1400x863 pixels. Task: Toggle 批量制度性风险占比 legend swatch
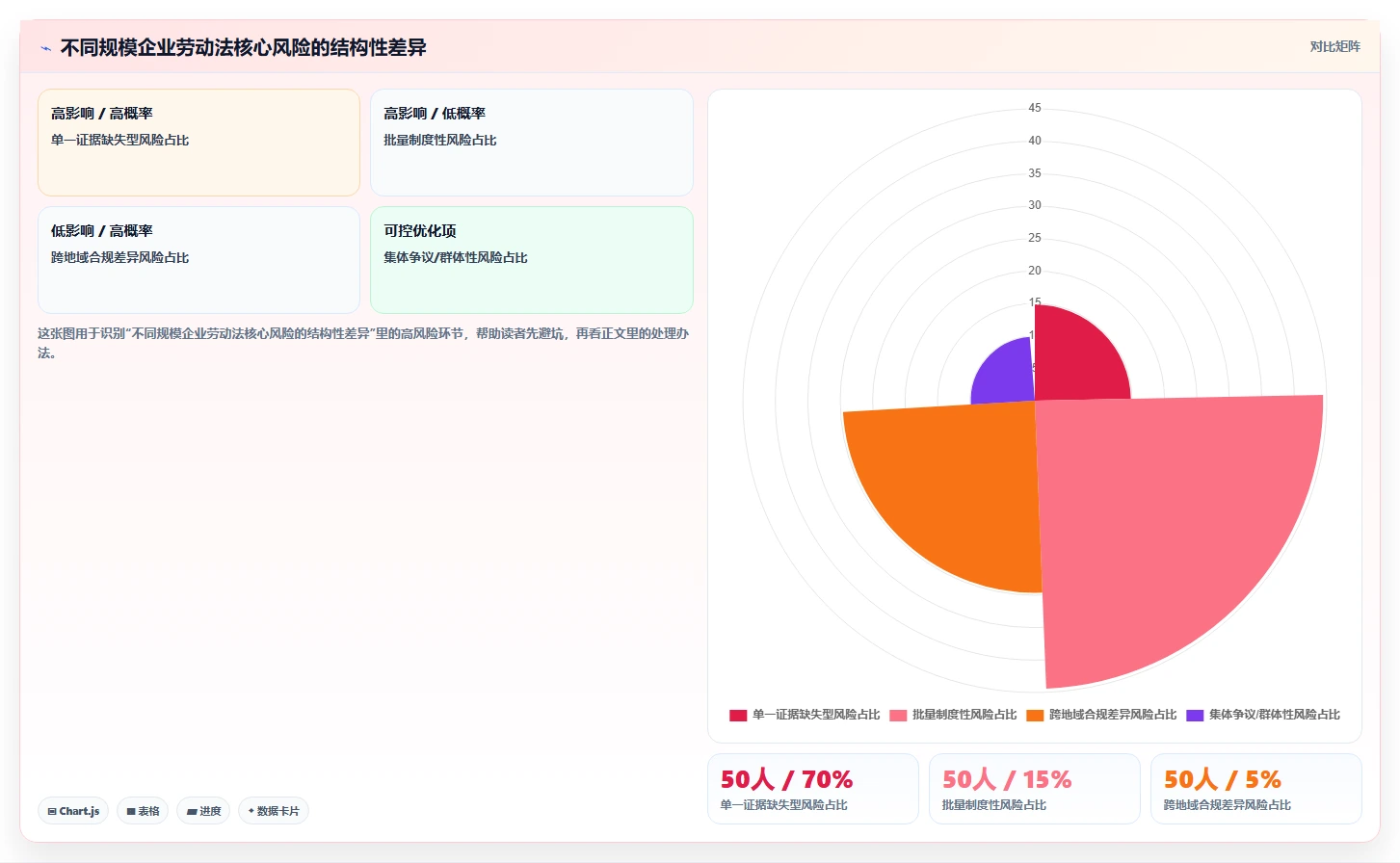[898, 715]
